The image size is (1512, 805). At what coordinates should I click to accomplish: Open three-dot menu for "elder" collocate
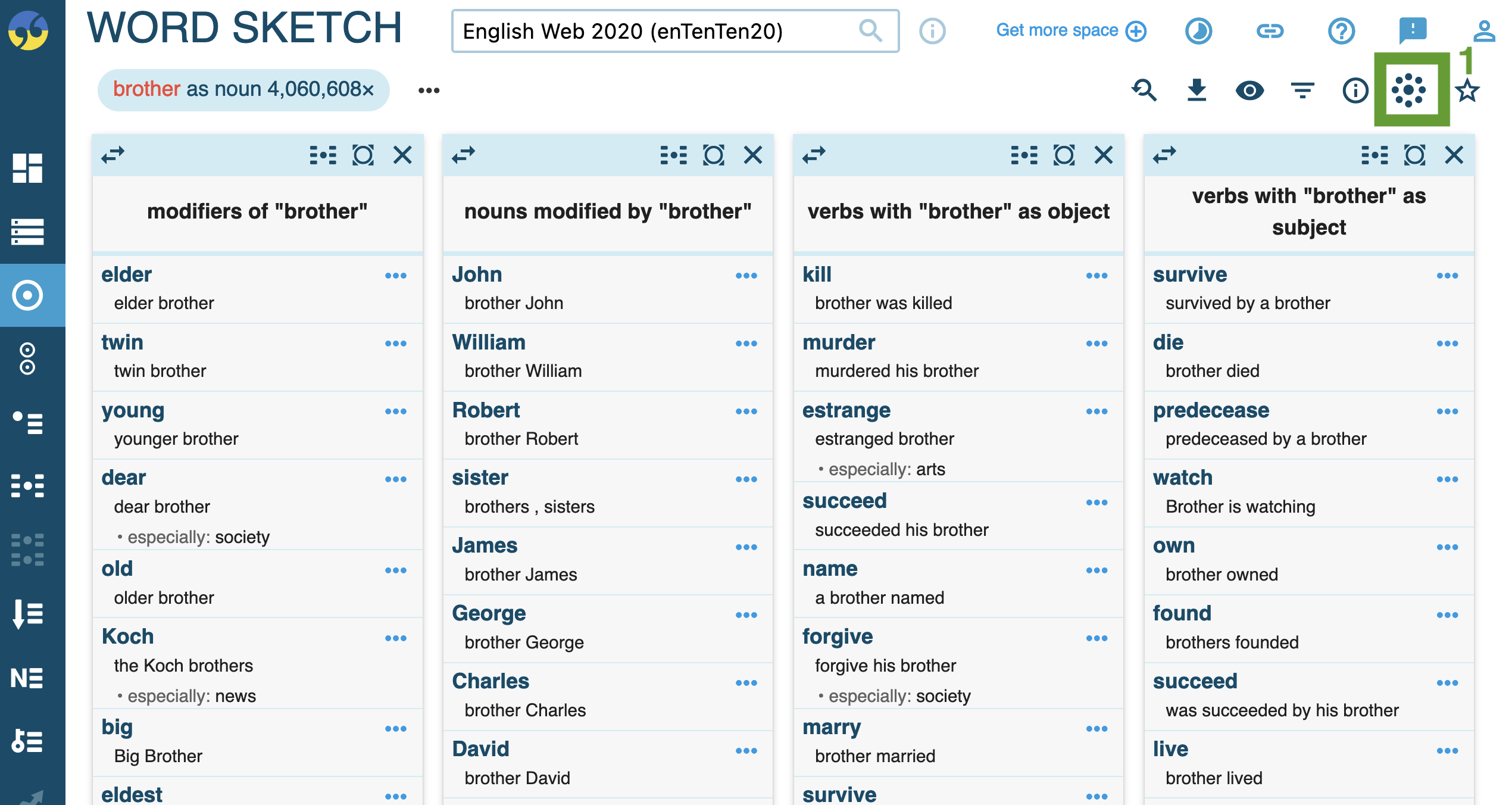click(395, 276)
